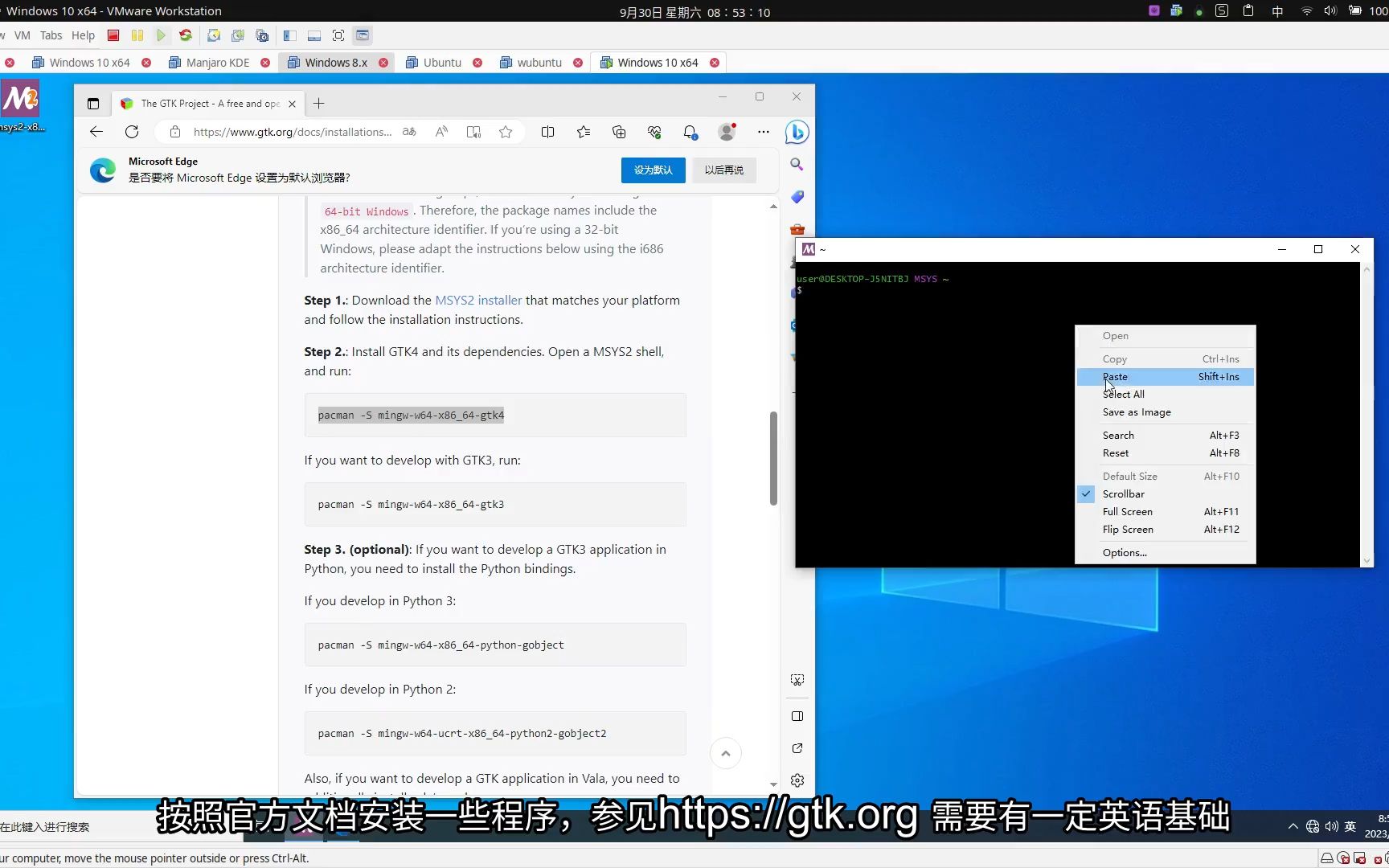Take a snapshot of the virtual machine
This screenshot has width=1389, height=868.
[214, 35]
